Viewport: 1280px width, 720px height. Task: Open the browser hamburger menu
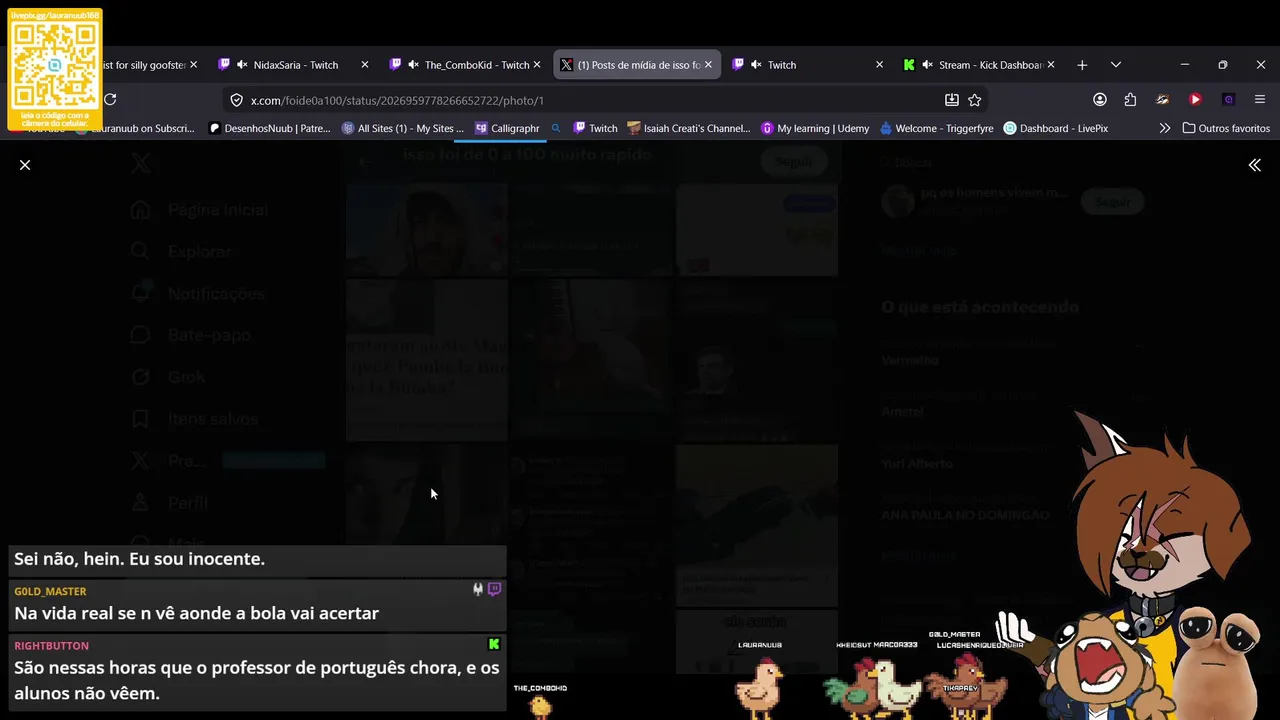[1260, 100]
